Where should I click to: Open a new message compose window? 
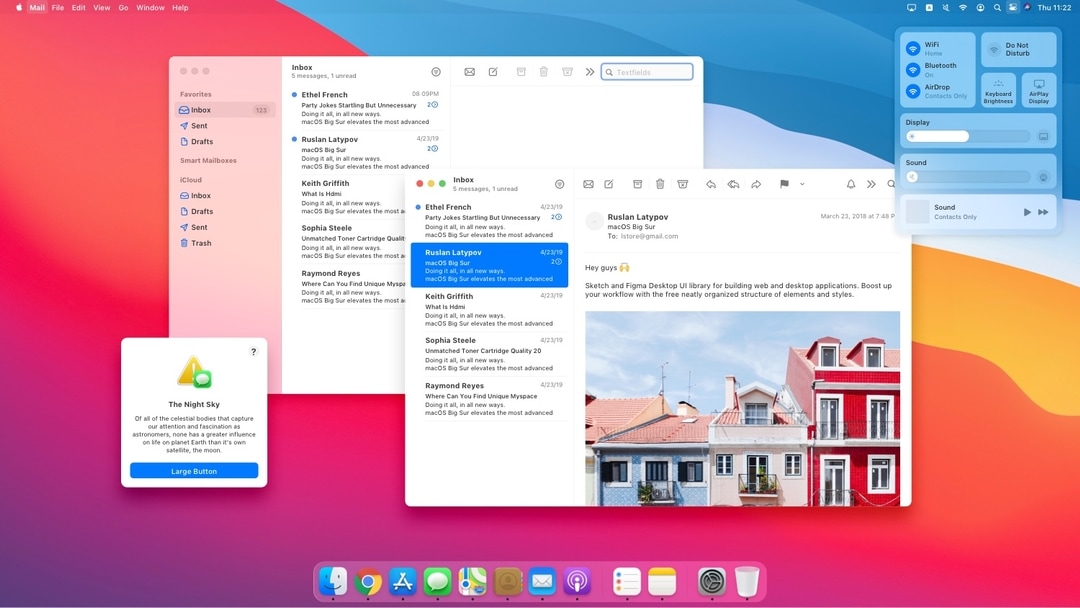tap(610, 184)
